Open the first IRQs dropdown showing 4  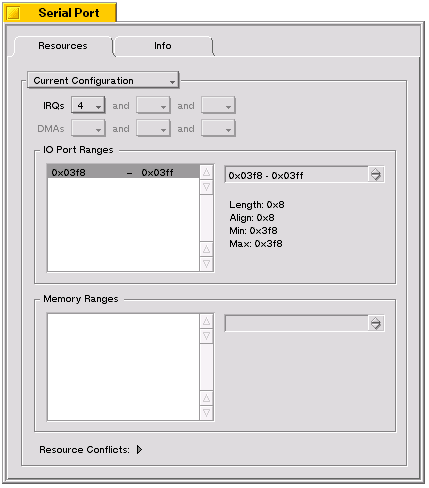(x=88, y=106)
